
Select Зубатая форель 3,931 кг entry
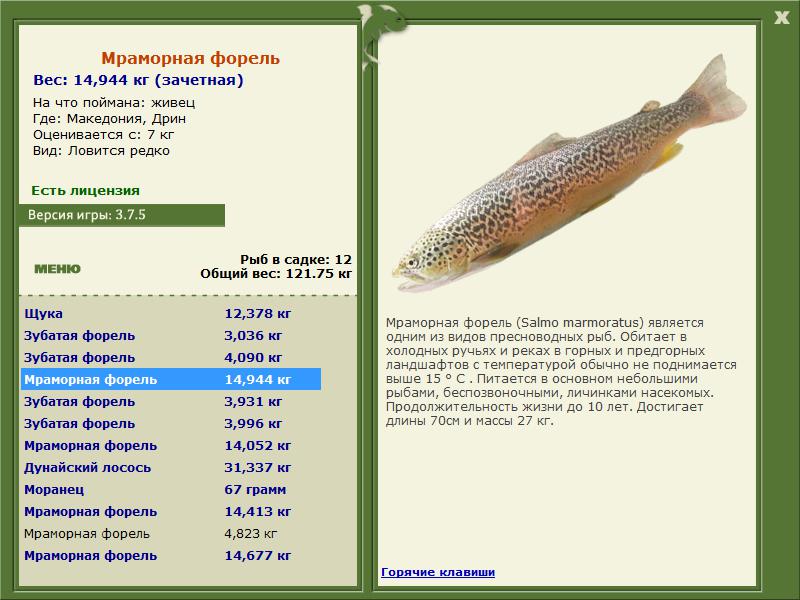pyautogui.click(x=170, y=402)
